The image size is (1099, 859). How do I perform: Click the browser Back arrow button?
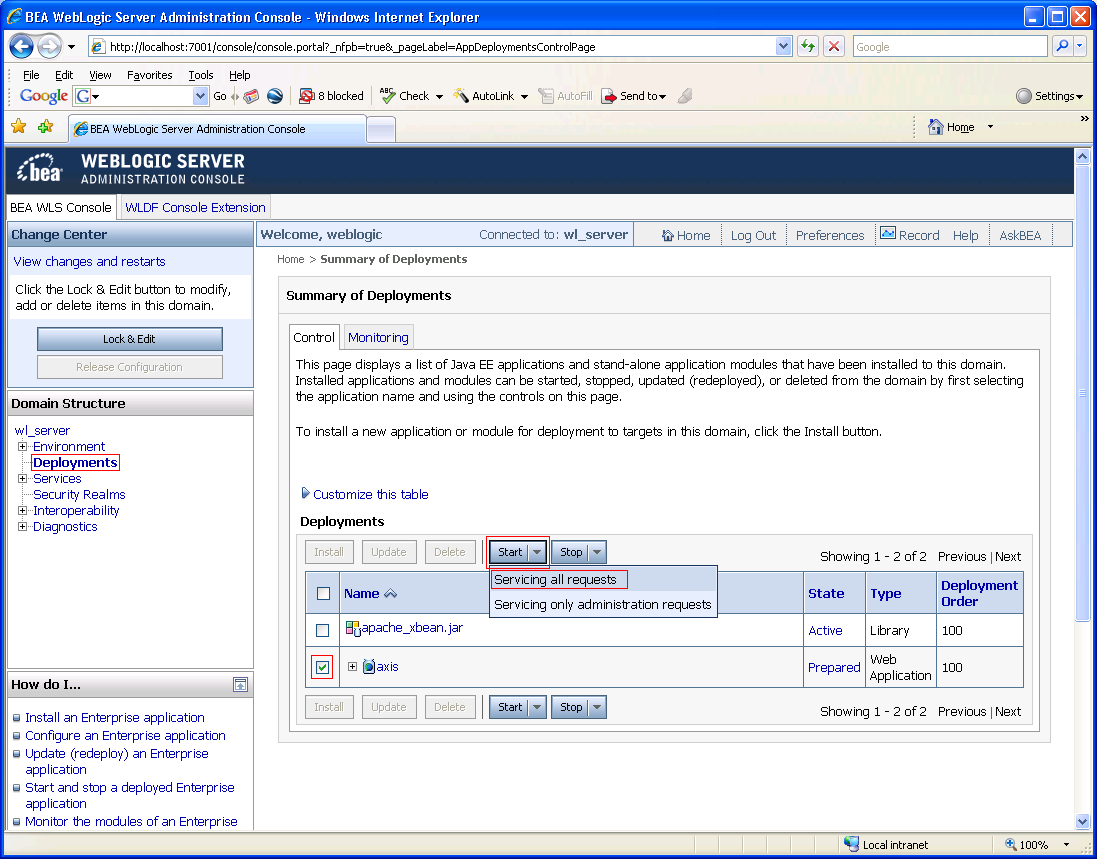[21, 47]
